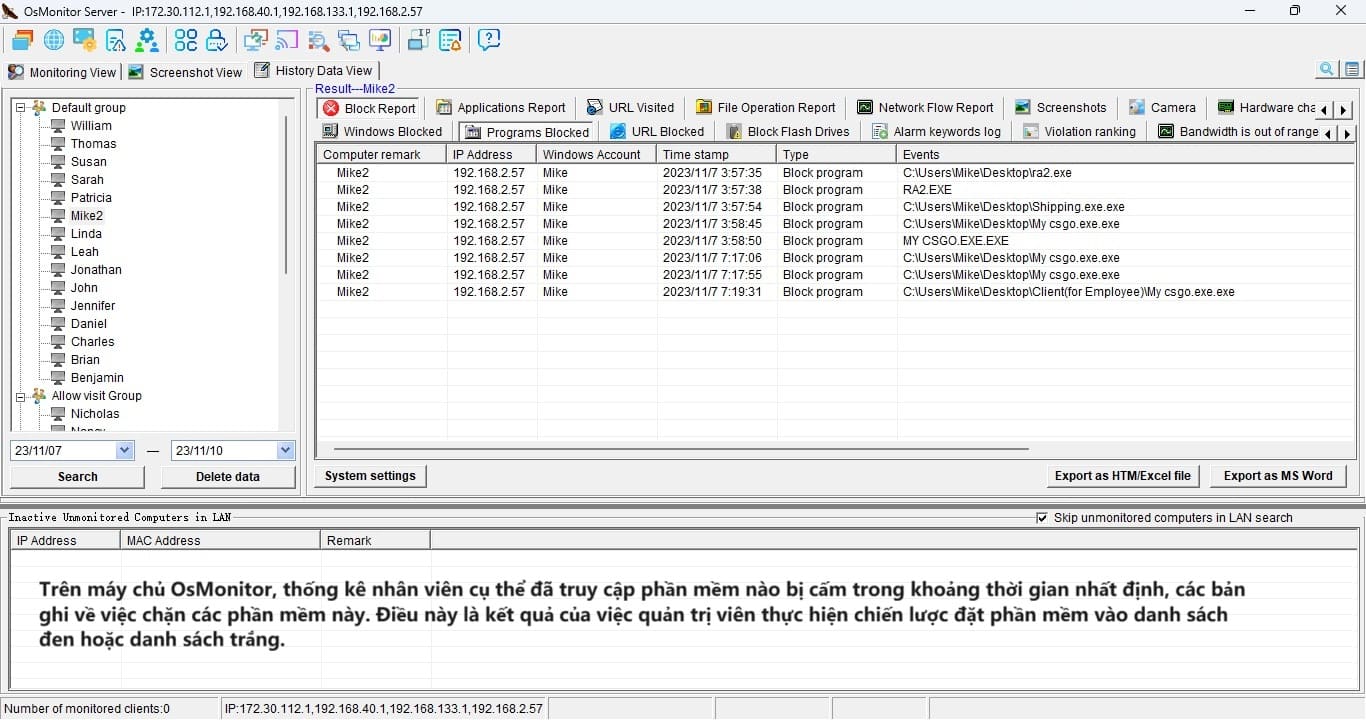Click the chat bubbles toolbar icon

click(x=348, y=40)
